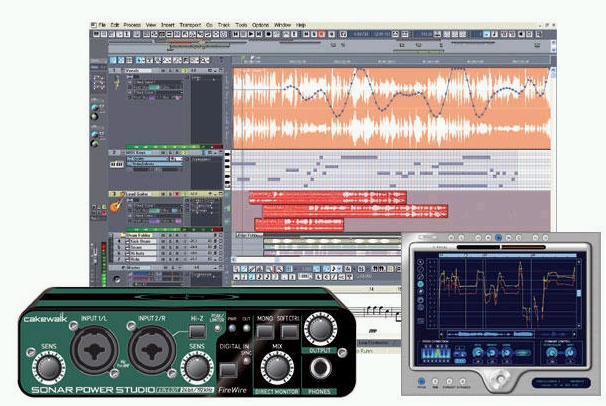606x406 pixels.
Task: Click the highlighted blue round button atop V-Vocal
Action: (x=498, y=238)
